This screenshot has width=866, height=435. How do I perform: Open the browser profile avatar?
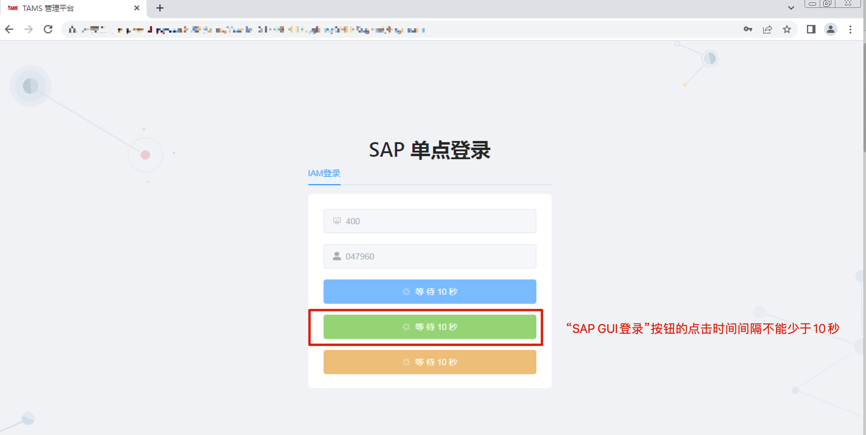pos(830,29)
